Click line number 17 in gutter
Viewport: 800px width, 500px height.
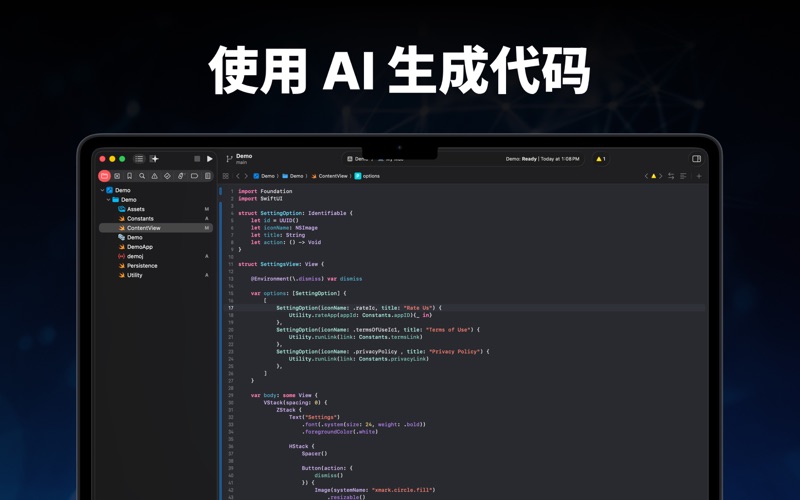tap(231, 308)
